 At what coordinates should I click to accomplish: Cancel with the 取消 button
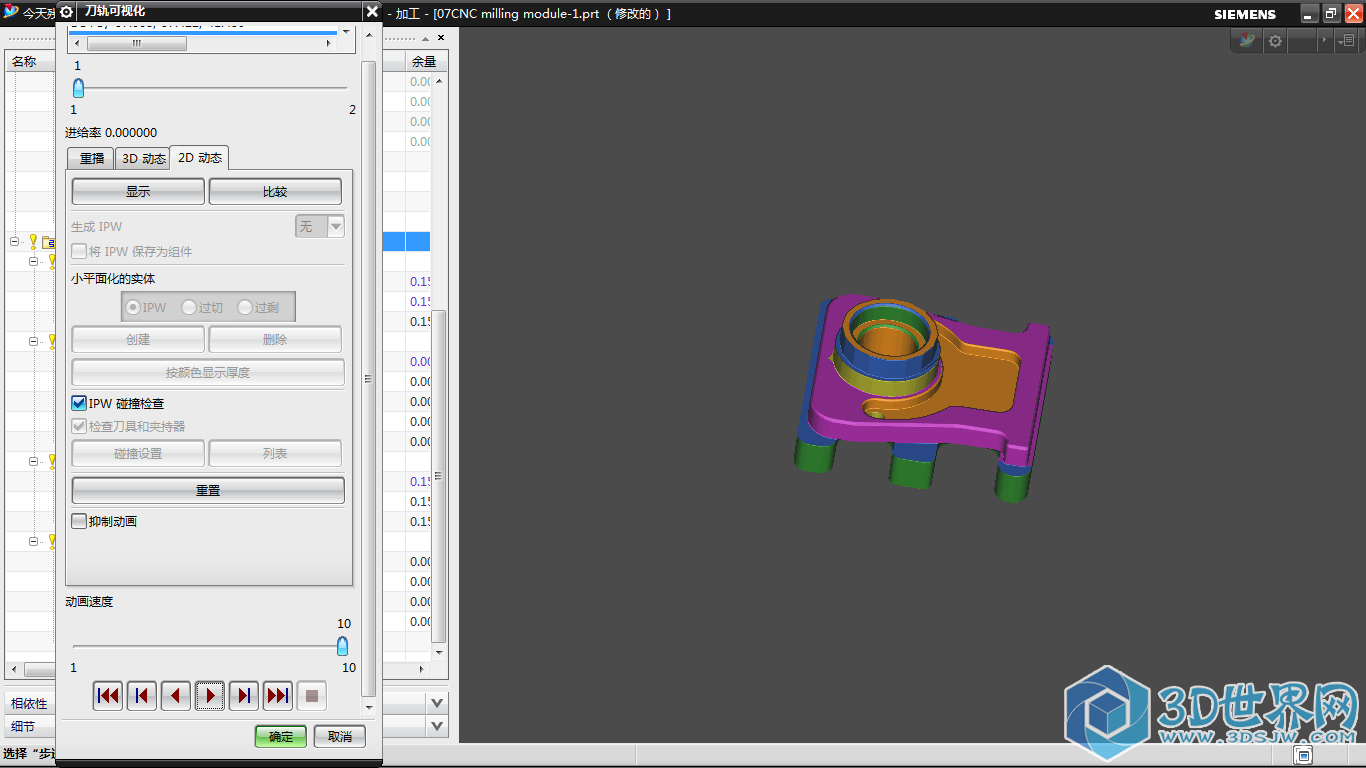(340, 736)
